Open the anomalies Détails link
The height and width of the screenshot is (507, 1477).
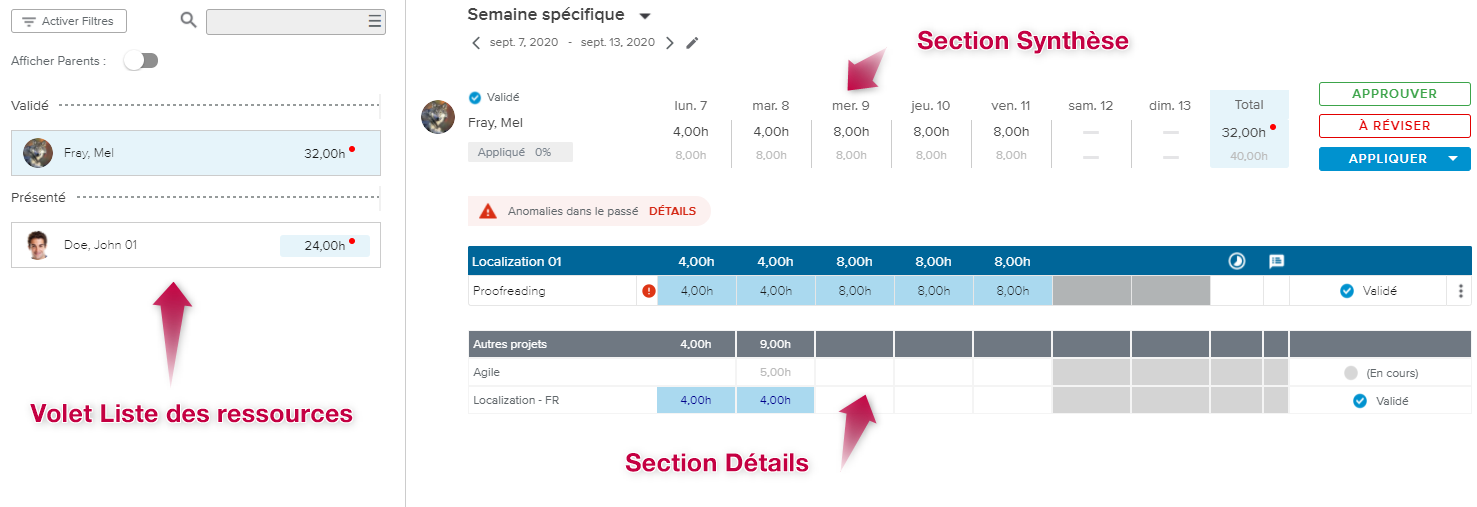(x=672, y=211)
